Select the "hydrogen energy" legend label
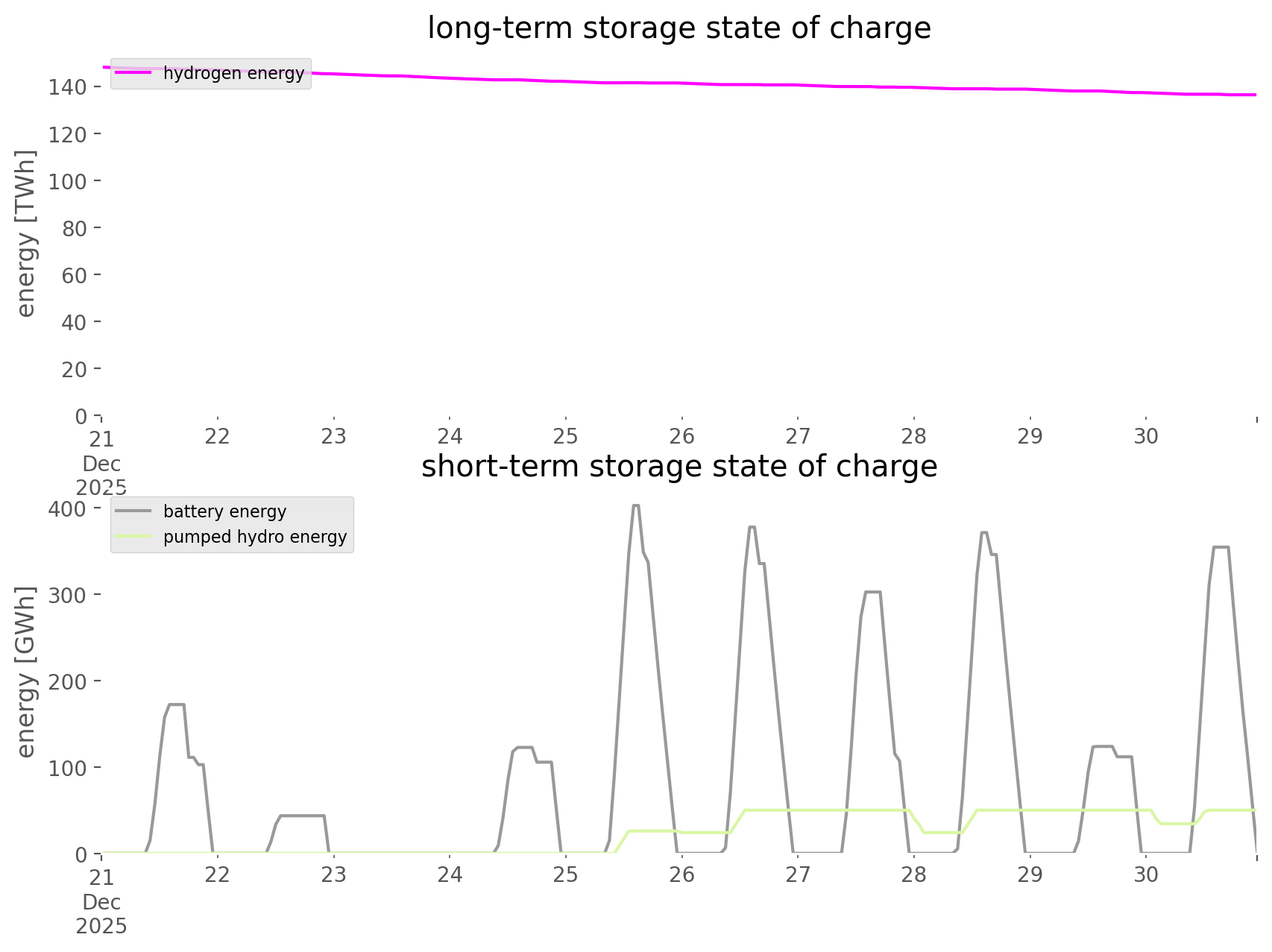Screen dimensions: 1272x952 coord(233,73)
